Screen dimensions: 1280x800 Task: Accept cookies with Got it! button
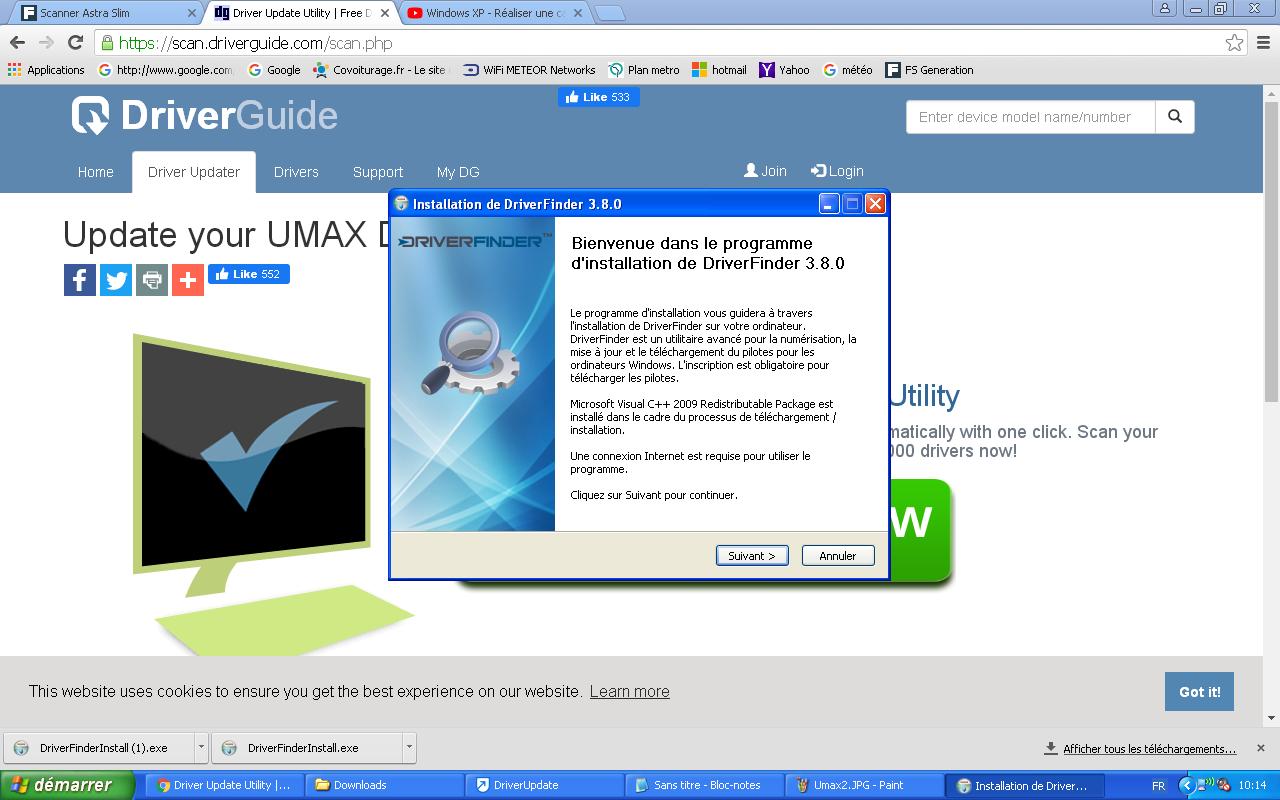[1199, 691]
